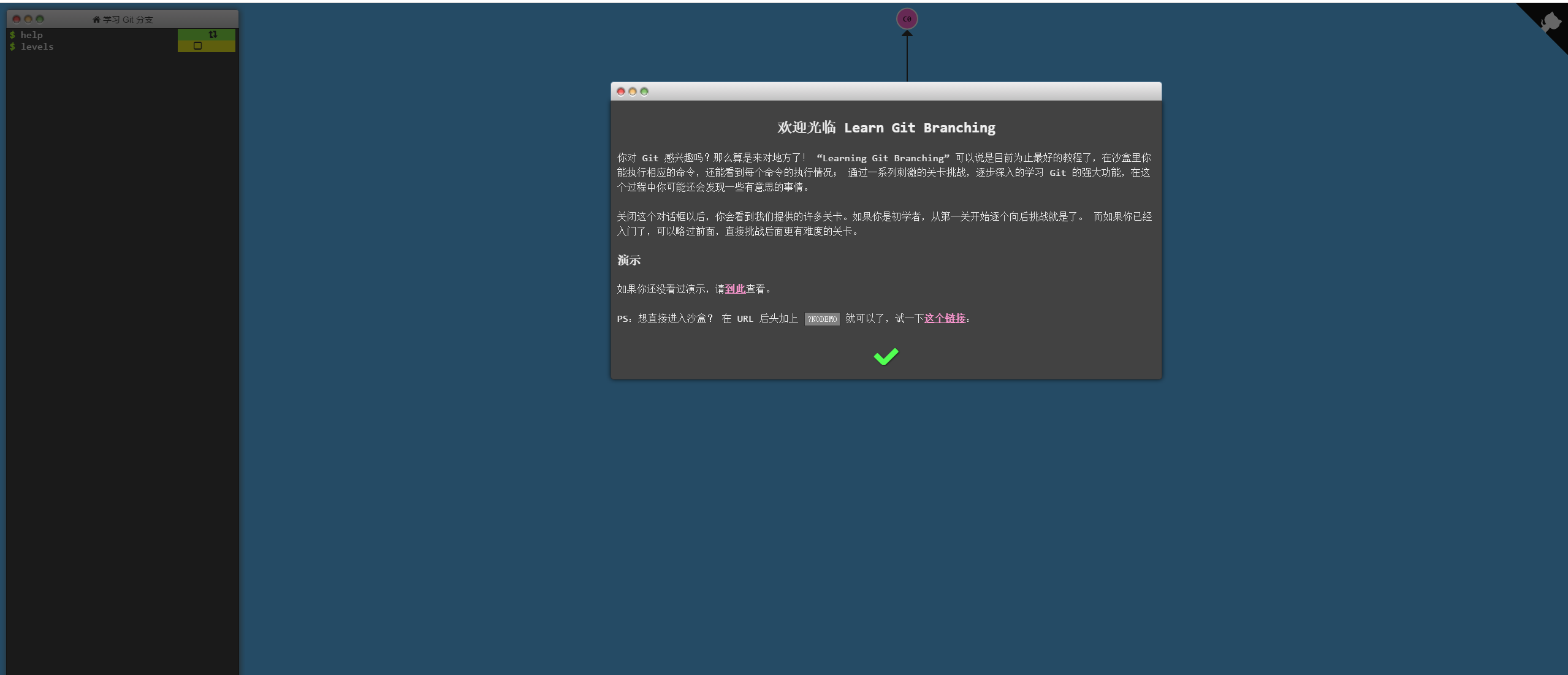Click the green checkmark to confirm dialog
1568x675 pixels.
885,356
